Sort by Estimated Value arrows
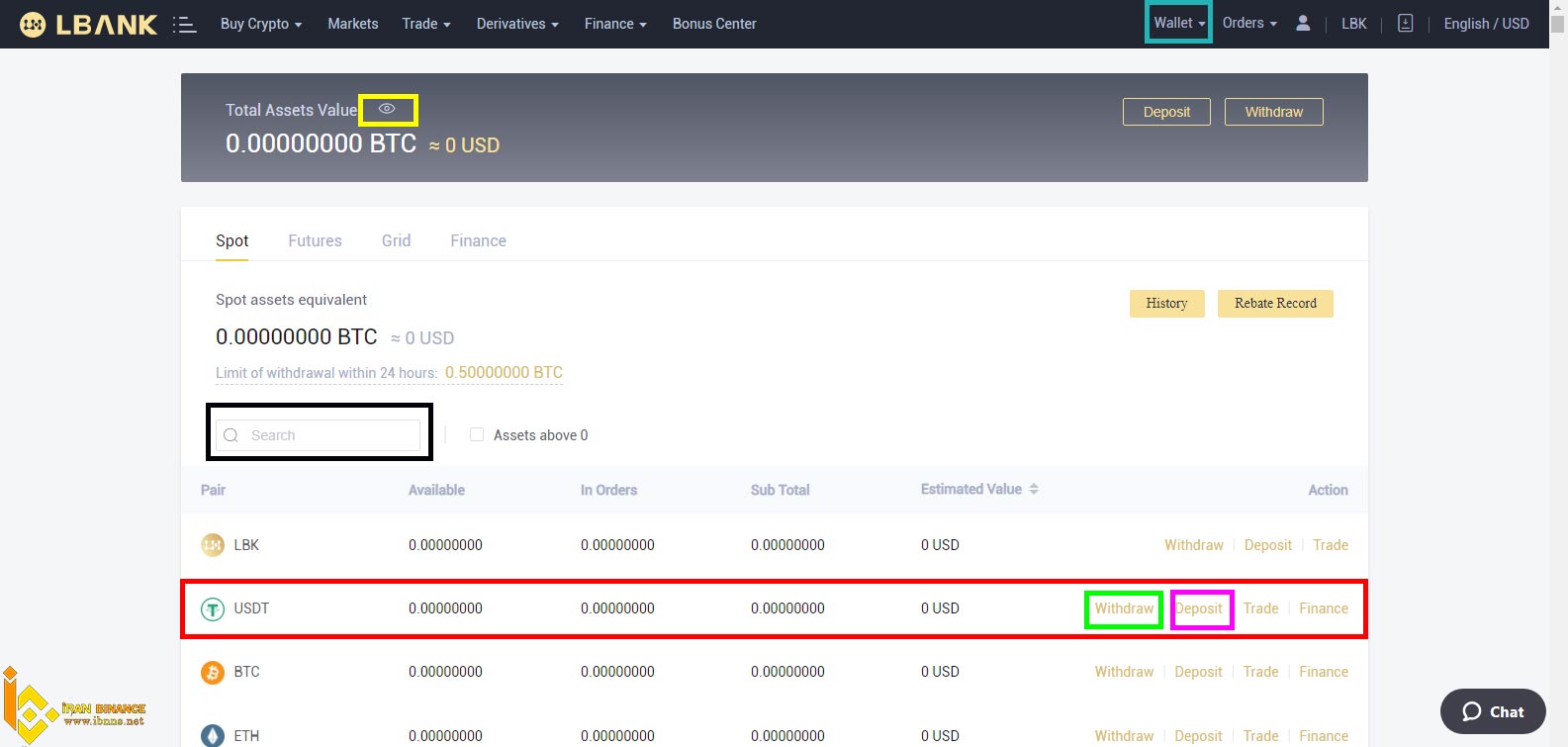Image resolution: width=1568 pixels, height=747 pixels. 1034,489
